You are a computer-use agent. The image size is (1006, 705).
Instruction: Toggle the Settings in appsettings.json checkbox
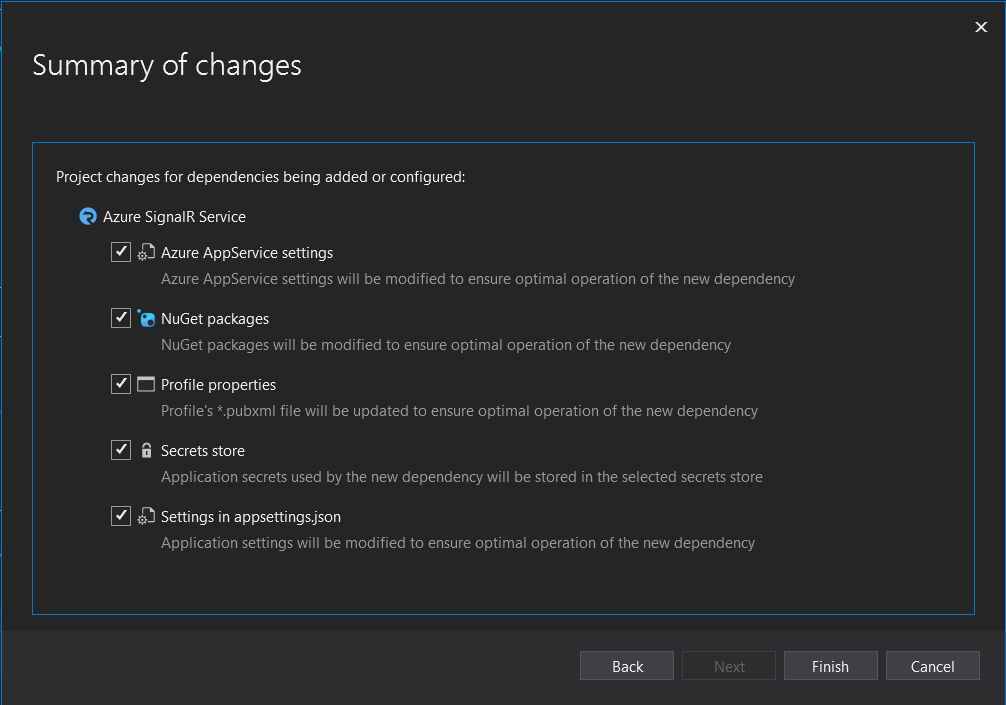pyautogui.click(x=121, y=516)
